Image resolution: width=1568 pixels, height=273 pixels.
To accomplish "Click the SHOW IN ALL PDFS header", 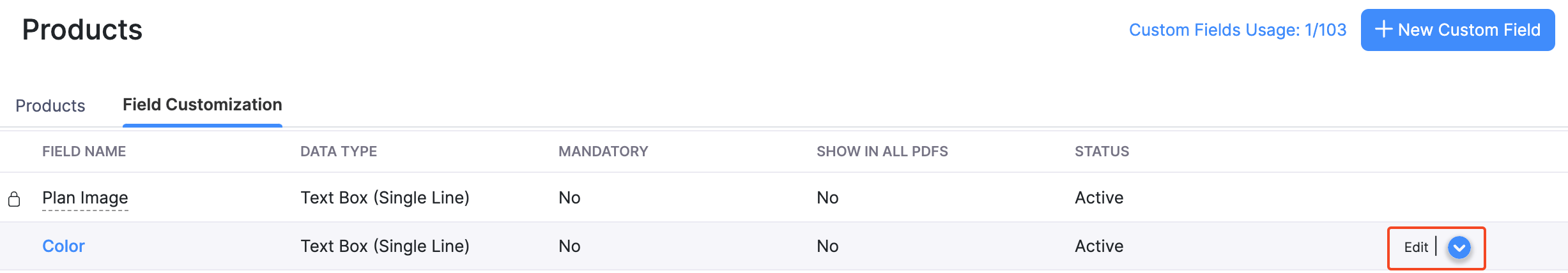I will point(882,151).
